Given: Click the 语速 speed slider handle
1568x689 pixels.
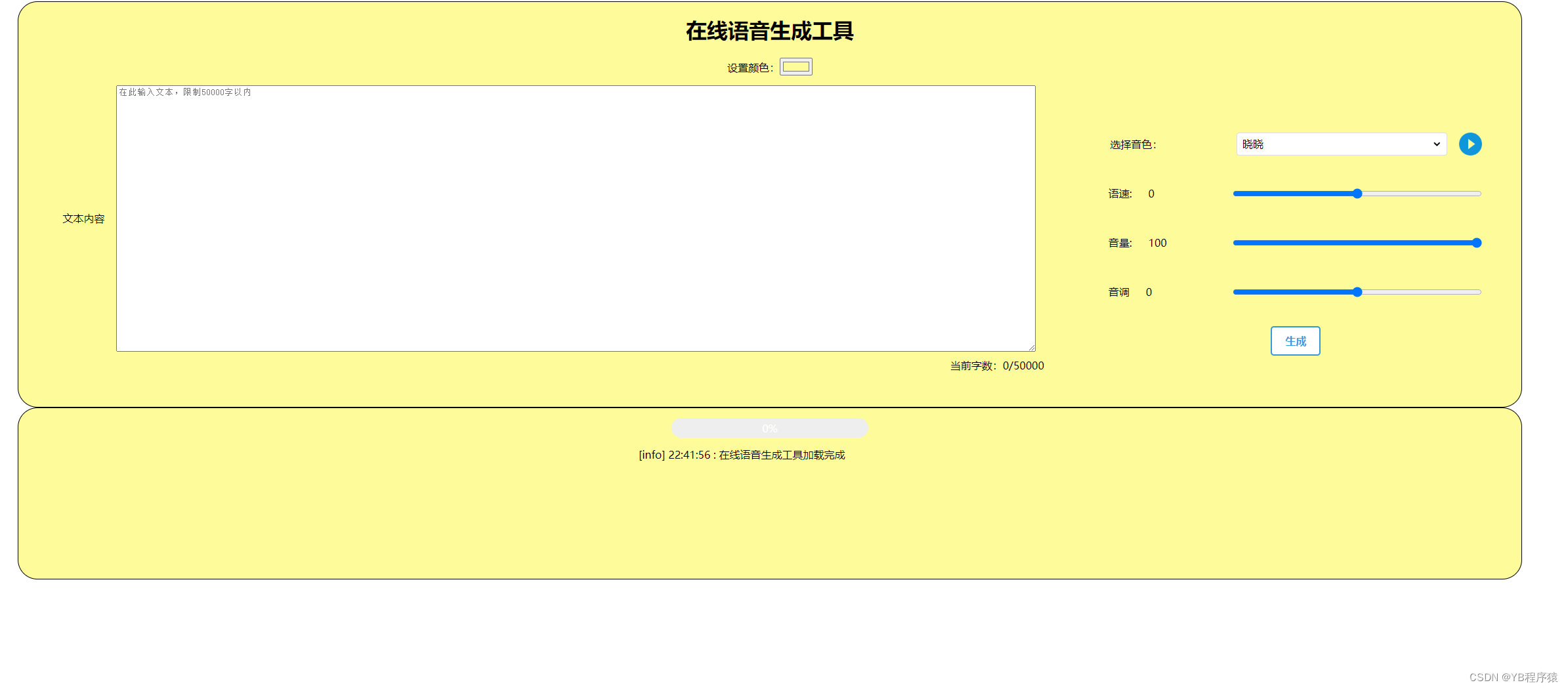Looking at the screenshot, I should click(x=1357, y=194).
